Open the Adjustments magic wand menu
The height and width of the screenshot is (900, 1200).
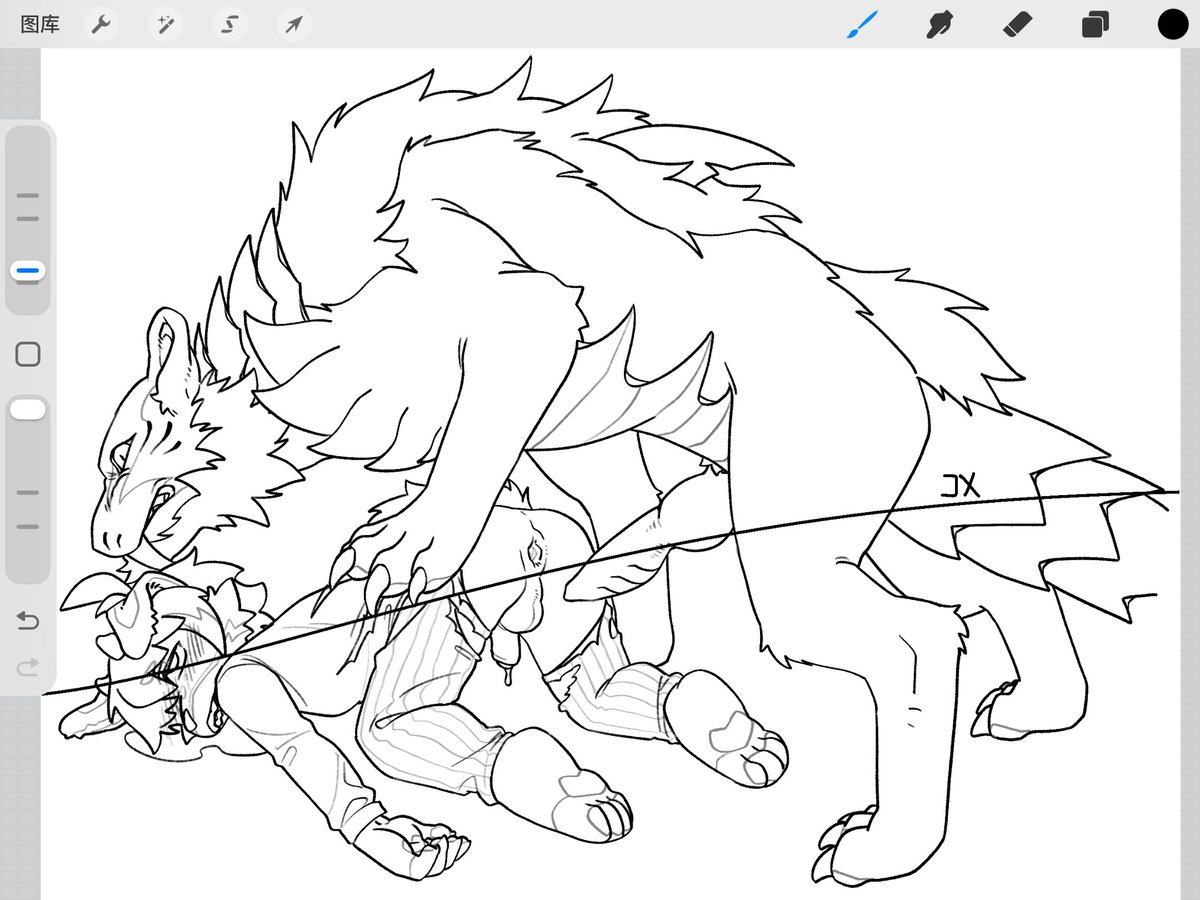pos(165,24)
